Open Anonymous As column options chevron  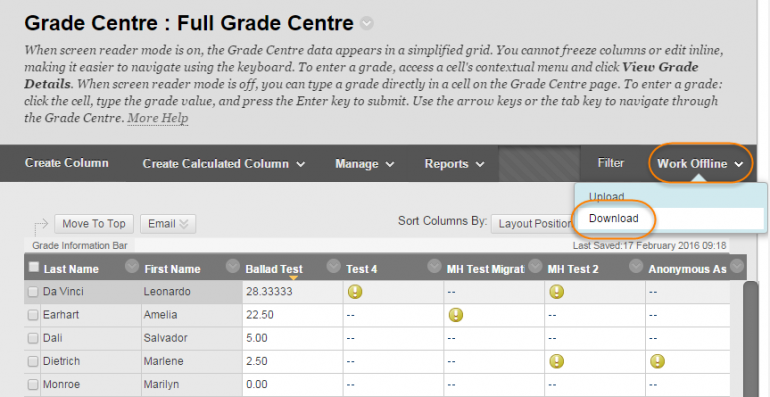pos(737,266)
